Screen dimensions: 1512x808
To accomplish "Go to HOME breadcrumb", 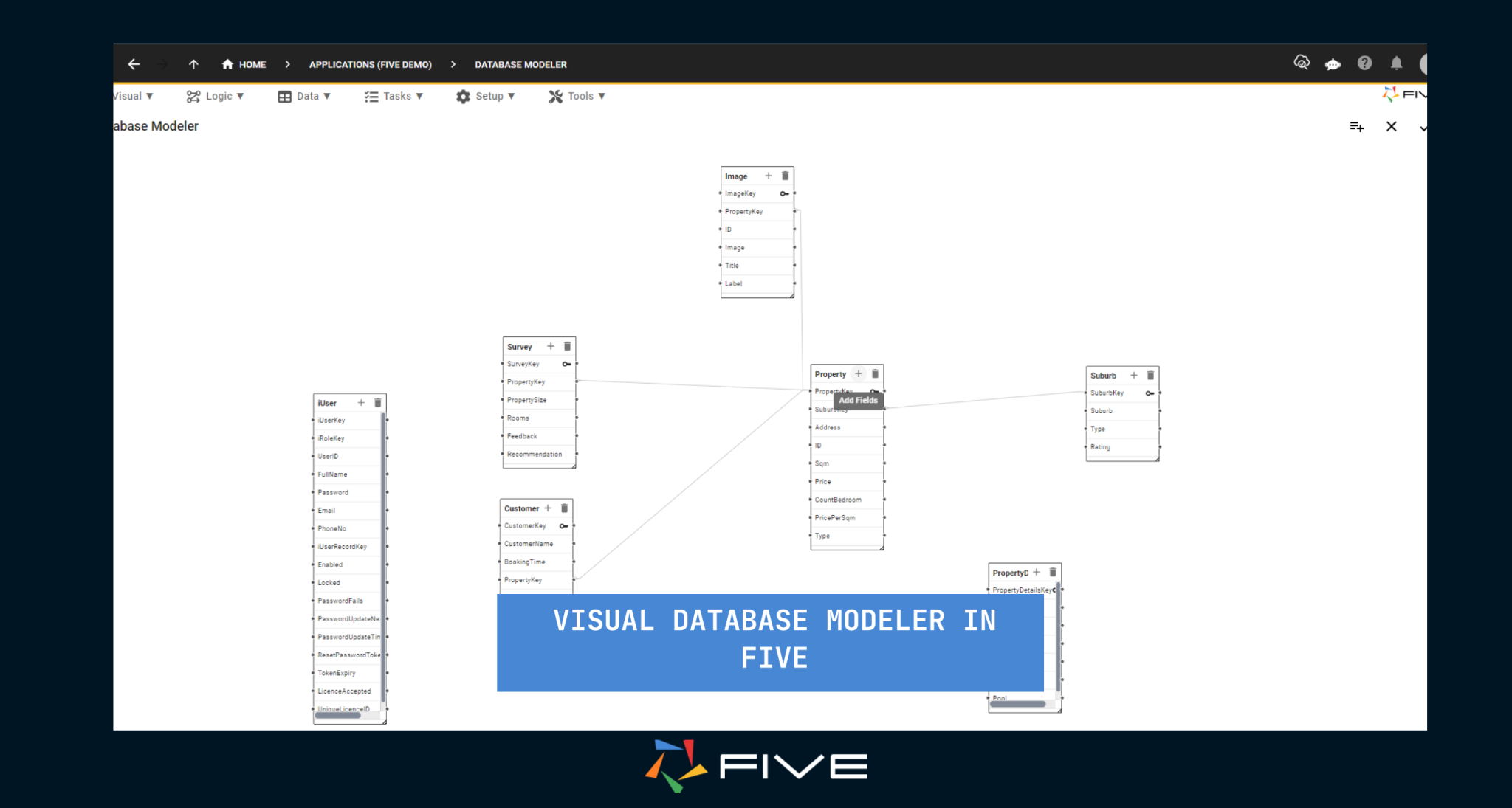I will [x=244, y=64].
